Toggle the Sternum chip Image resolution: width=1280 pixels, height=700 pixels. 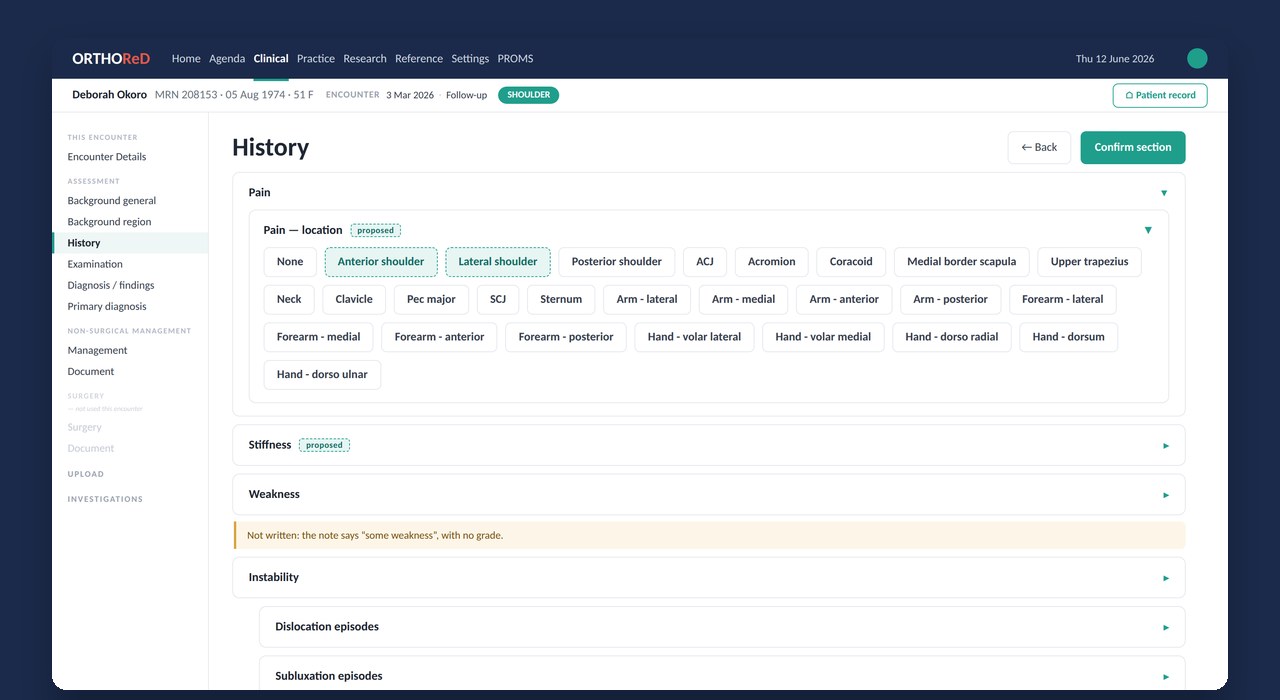561,299
